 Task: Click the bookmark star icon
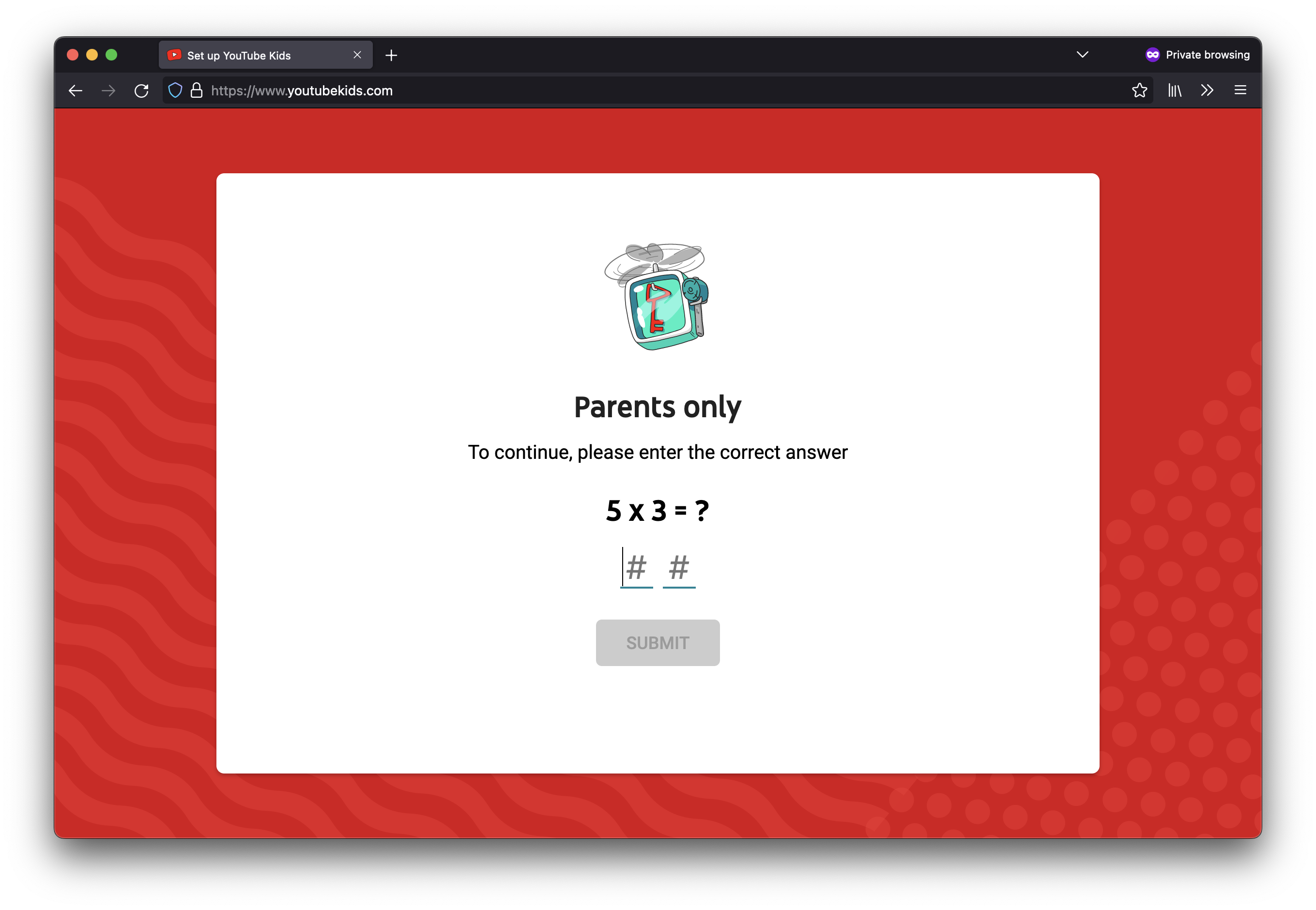click(1139, 90)
